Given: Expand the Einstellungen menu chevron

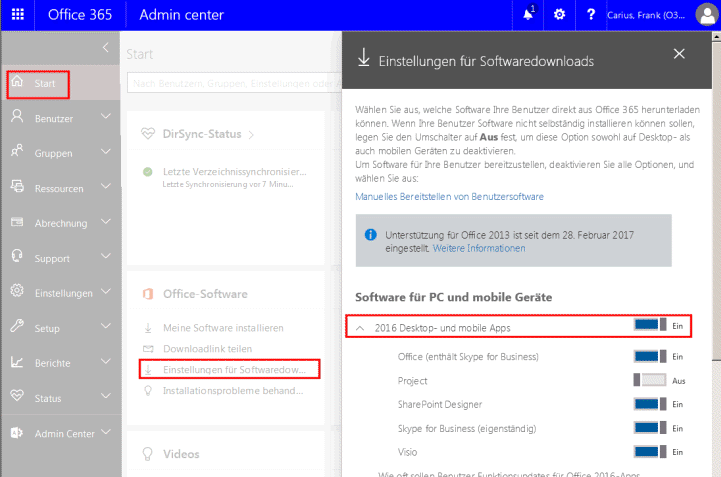Looking at the screenshot, I should [x=106, y=291].
